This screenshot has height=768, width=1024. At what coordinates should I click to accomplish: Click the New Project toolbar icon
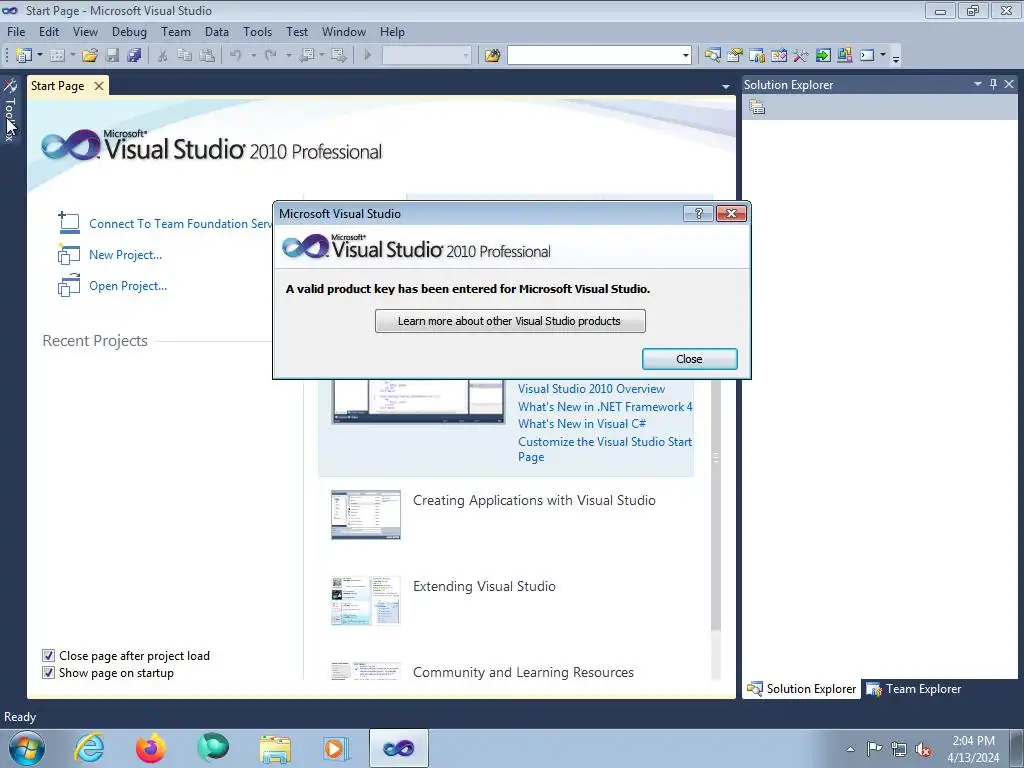tap(24, 56)
